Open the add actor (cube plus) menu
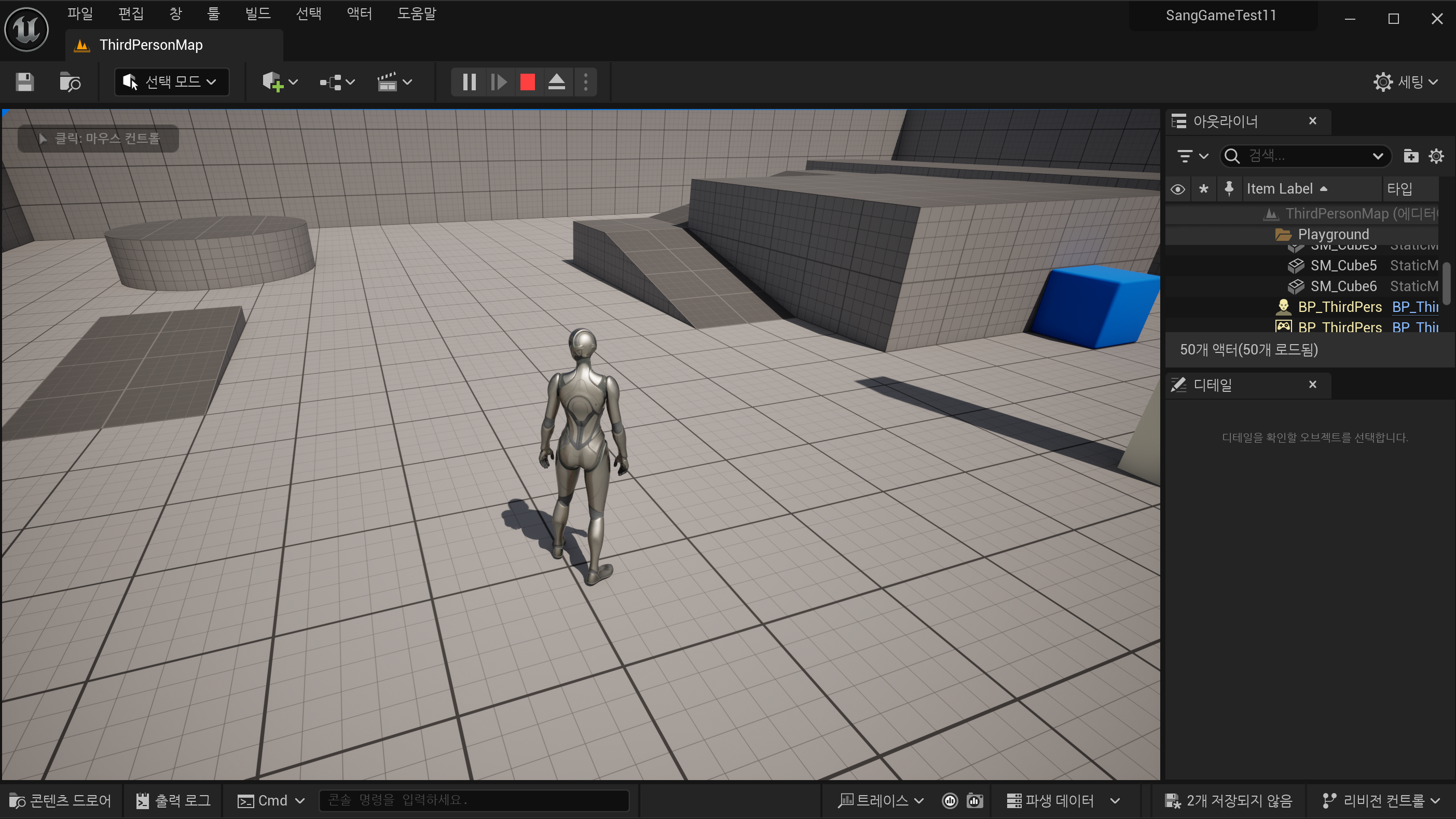Image resolution: width=1456 pixels, height=819 pixels. tap(280, 82)
